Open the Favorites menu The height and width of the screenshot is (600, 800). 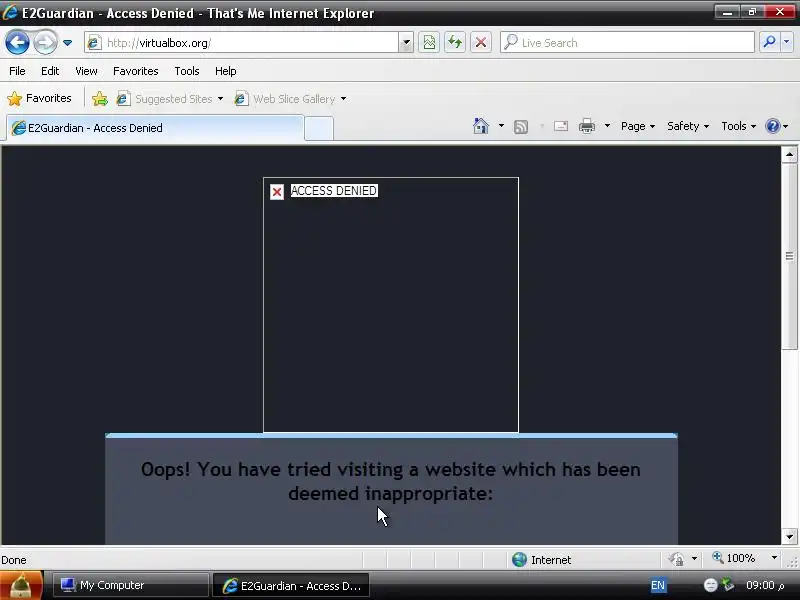click(x=136, y=71)
